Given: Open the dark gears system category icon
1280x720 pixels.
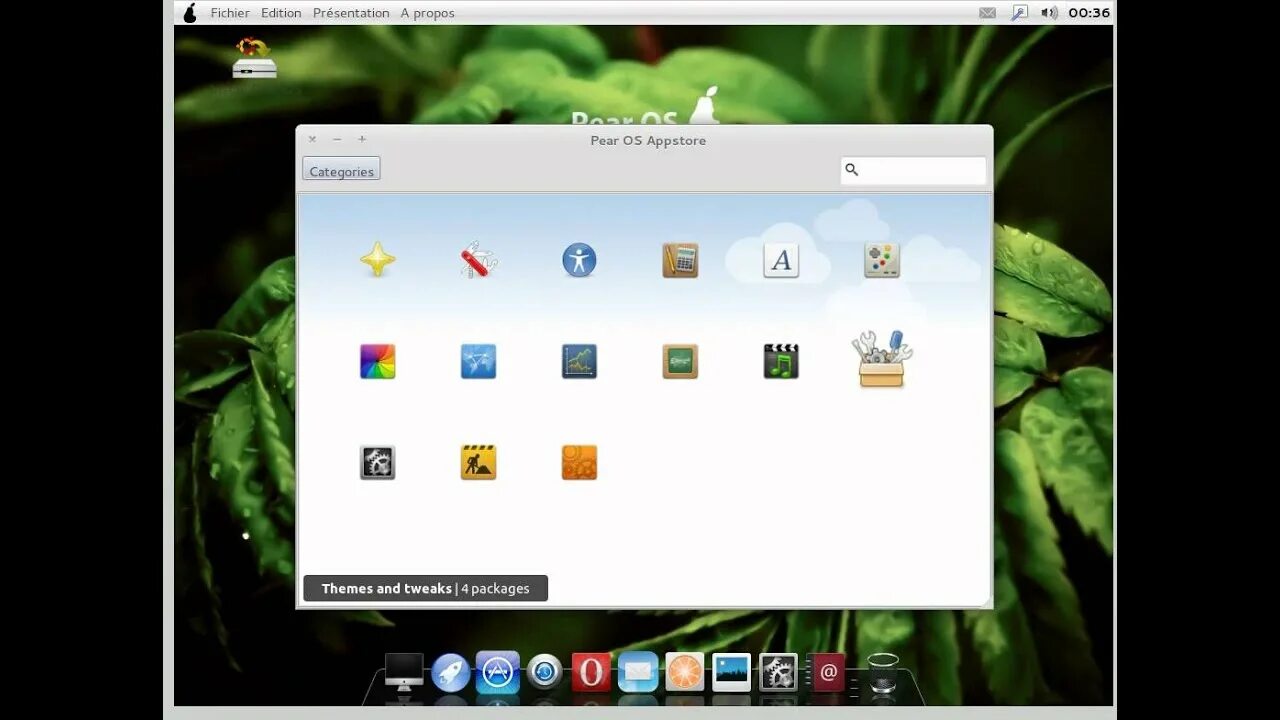Looking at the screenshot, I should click(378, 462).
